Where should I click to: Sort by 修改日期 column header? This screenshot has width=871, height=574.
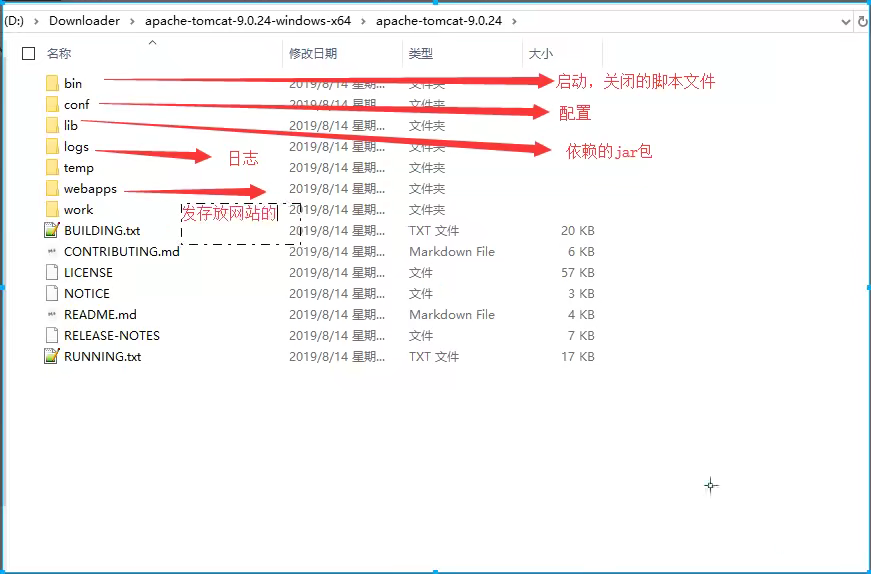tap(313, 53)
